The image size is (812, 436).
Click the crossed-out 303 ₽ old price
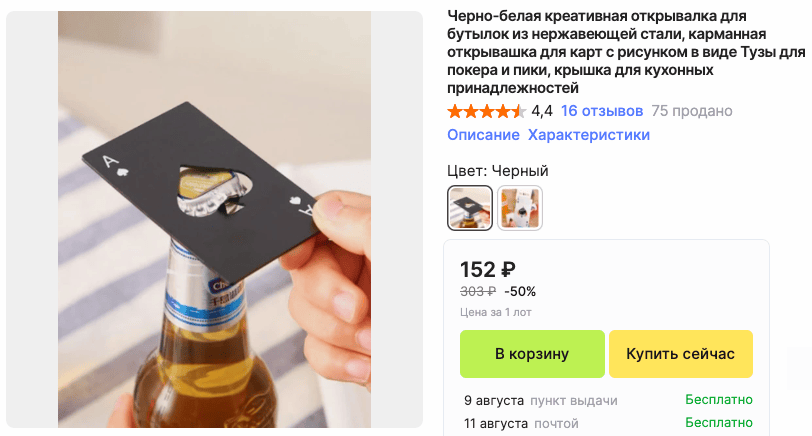pos(478,292)
